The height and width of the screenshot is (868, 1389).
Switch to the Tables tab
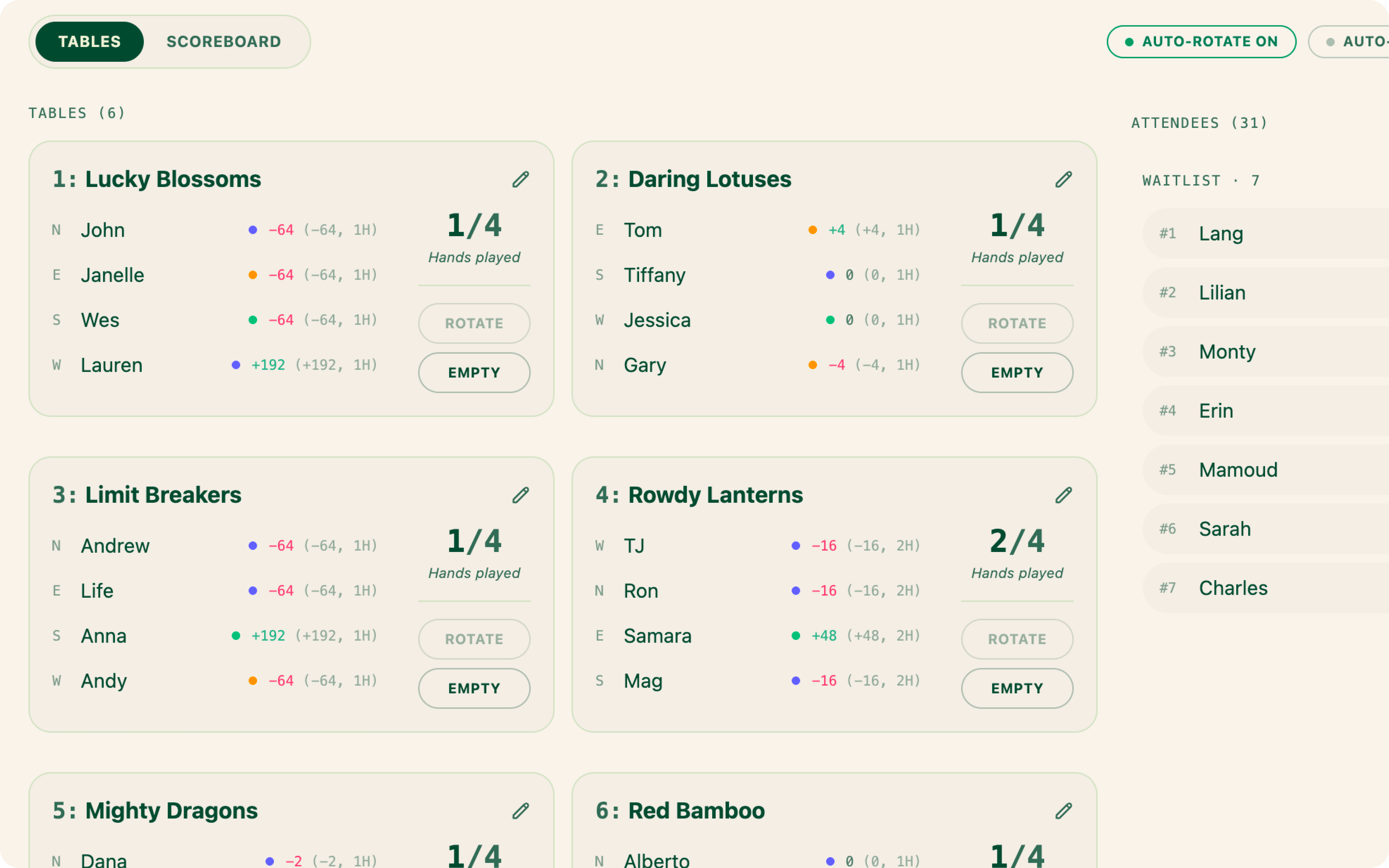pos(89,42)
